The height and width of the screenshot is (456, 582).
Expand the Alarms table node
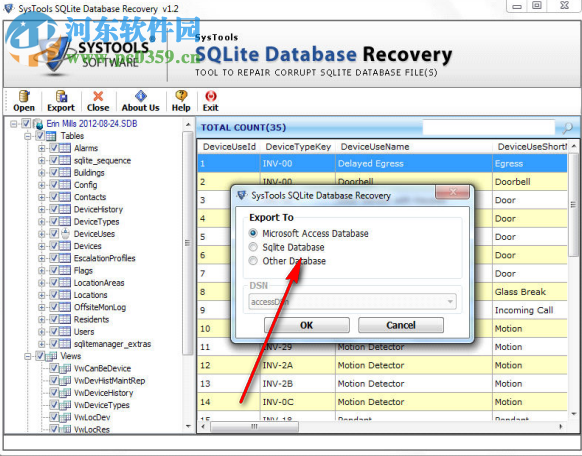click(42, 148)
